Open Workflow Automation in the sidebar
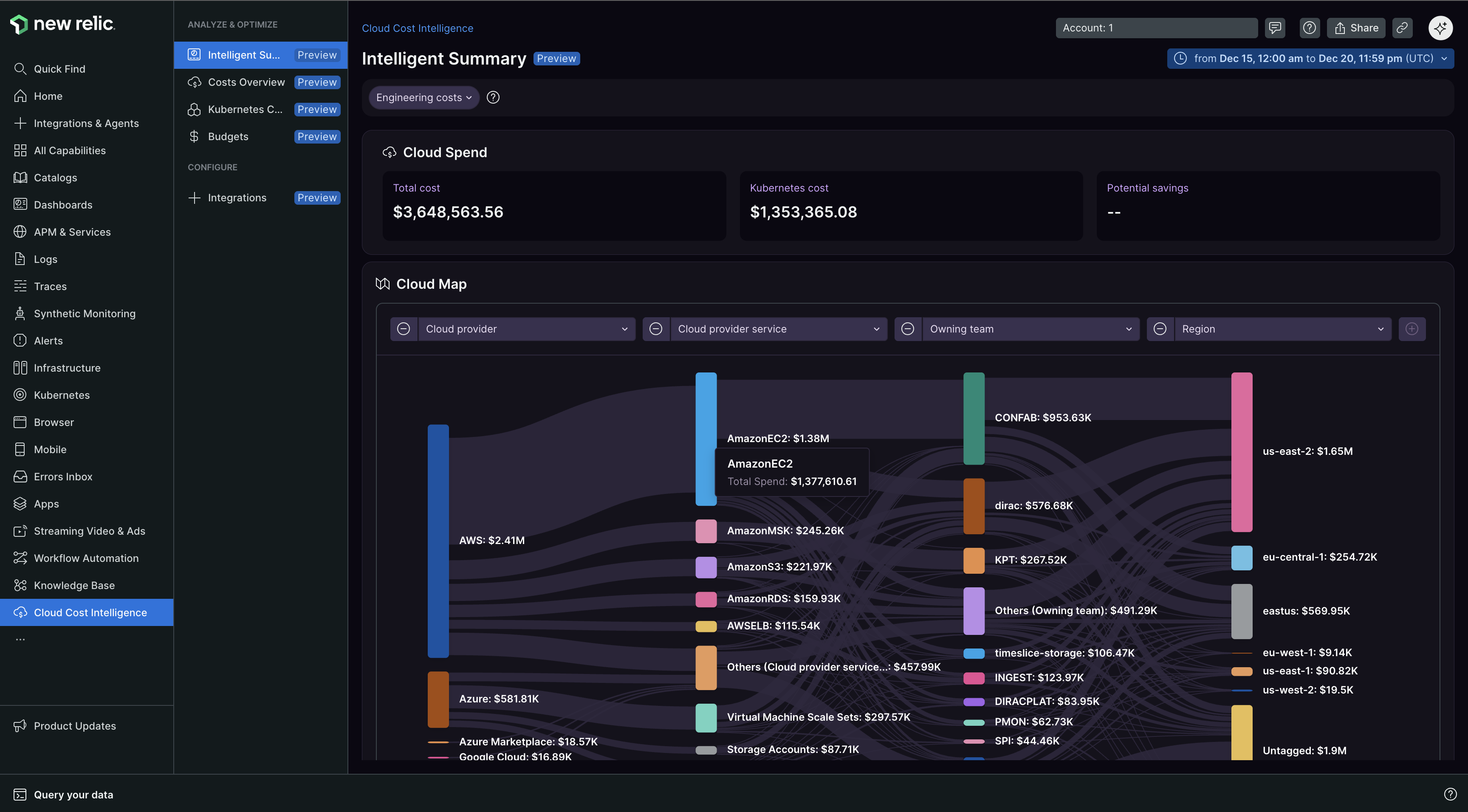 click(85, 558)
